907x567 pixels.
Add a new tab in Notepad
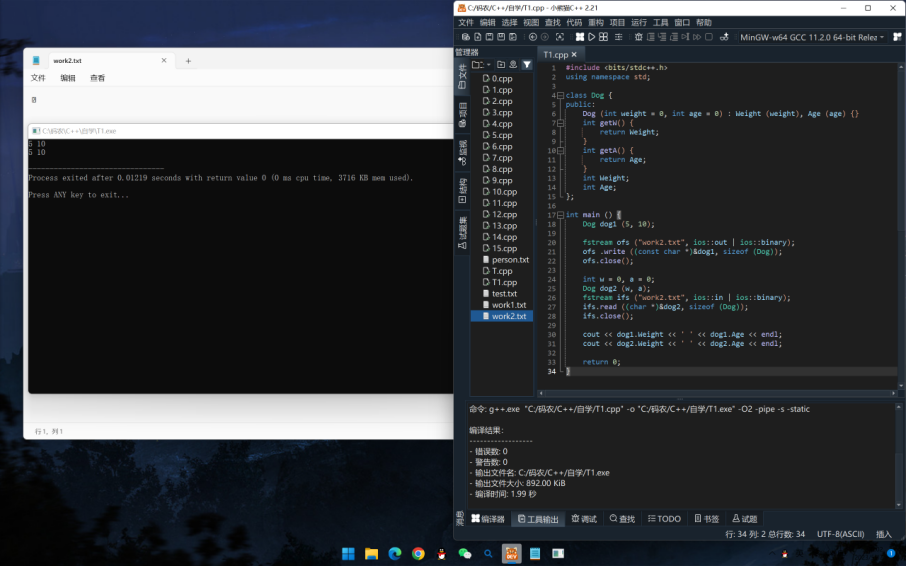tap(188, 61)
